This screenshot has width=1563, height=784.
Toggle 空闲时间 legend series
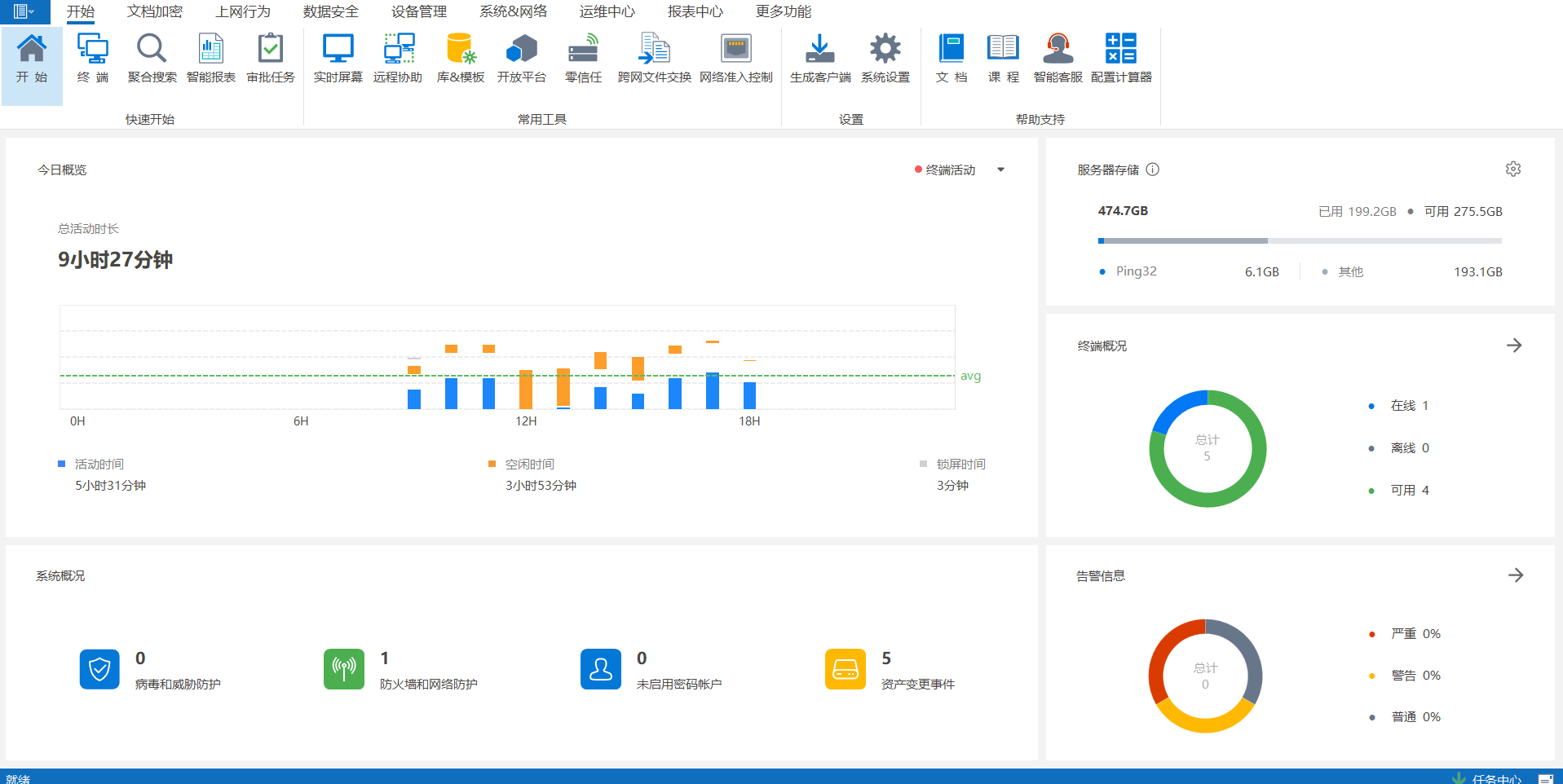point(529,464)
